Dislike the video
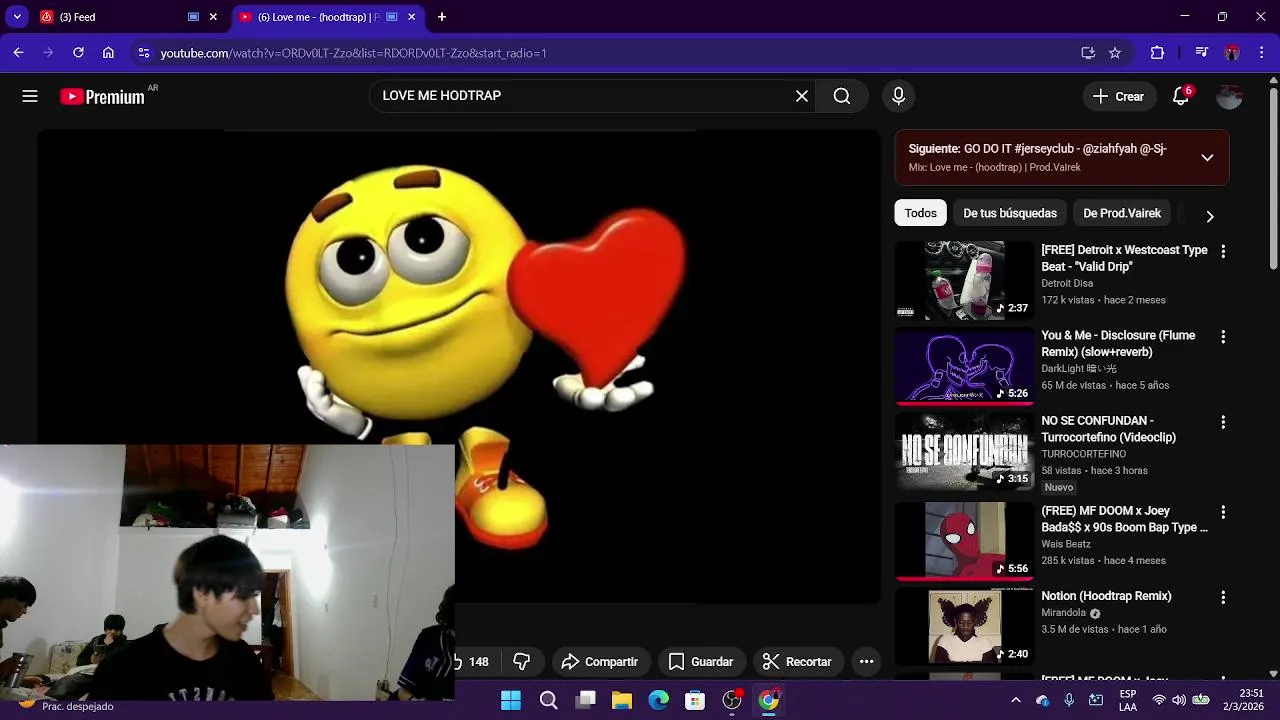This screenshot has width=1280, height=720. 522,661
